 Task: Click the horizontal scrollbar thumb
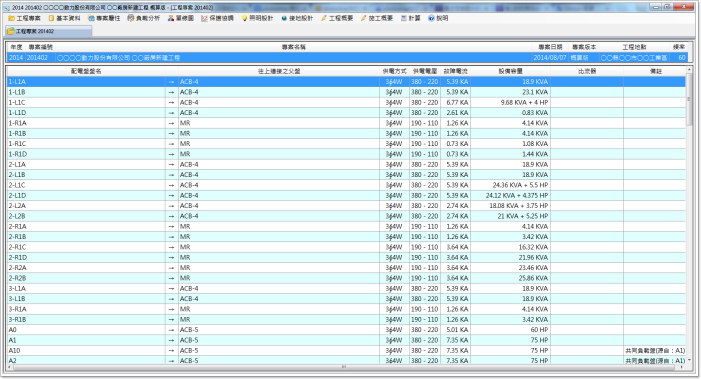click(344, 367)
